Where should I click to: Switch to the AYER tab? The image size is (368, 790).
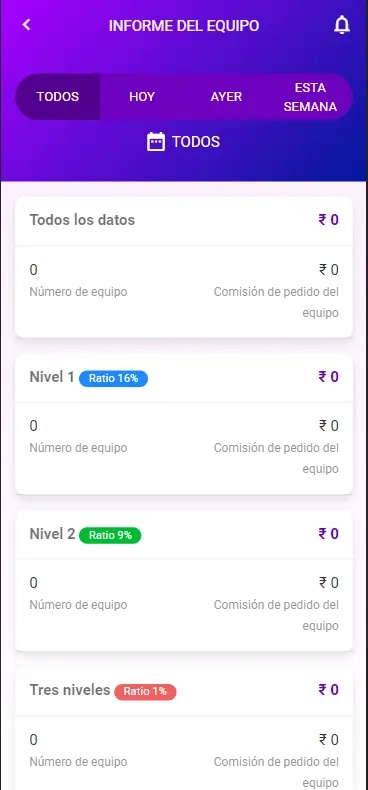click(226, 97)
